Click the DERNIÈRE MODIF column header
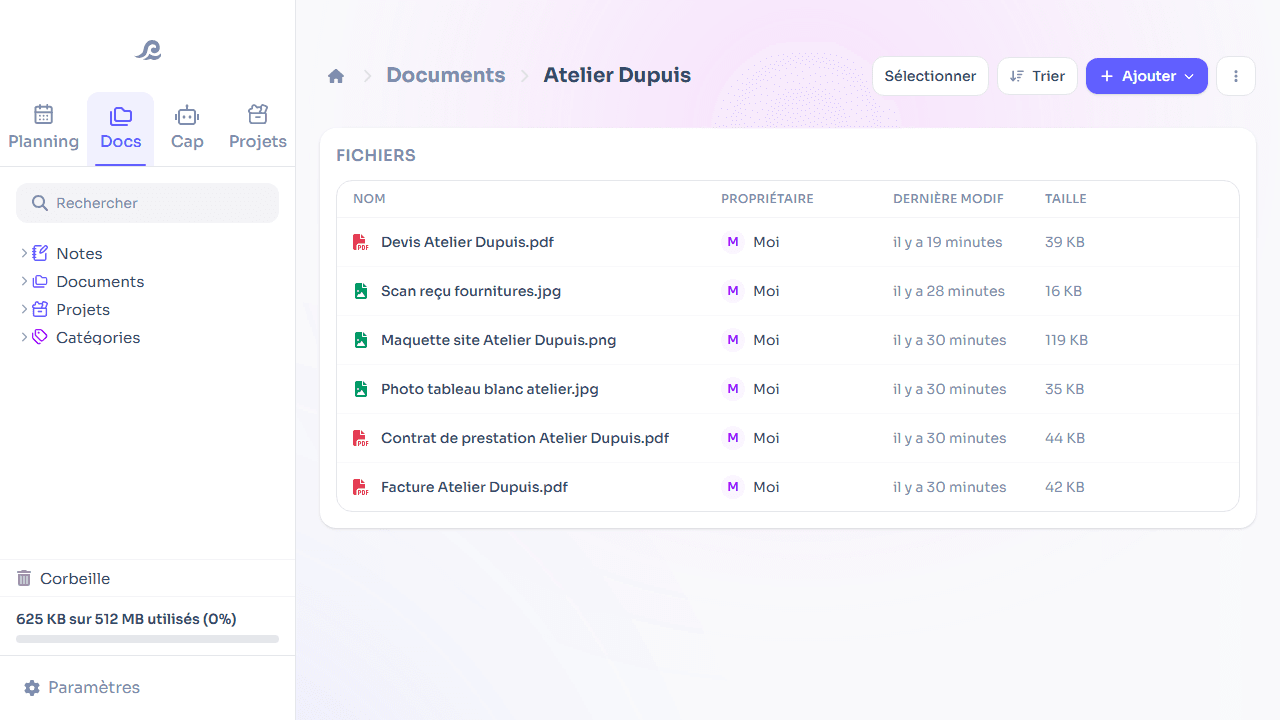 tap(948, 199)
